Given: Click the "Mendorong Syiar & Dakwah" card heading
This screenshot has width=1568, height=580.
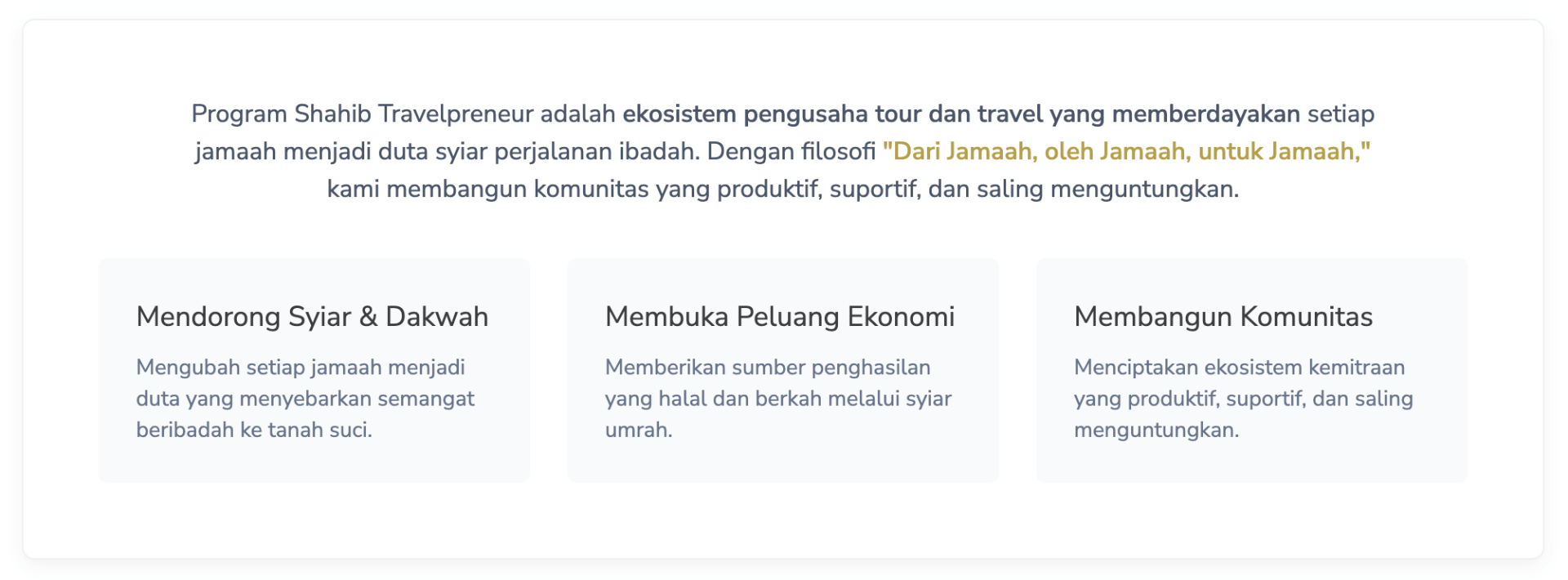Looking at the screenshot, I should [x=312, y=317].
